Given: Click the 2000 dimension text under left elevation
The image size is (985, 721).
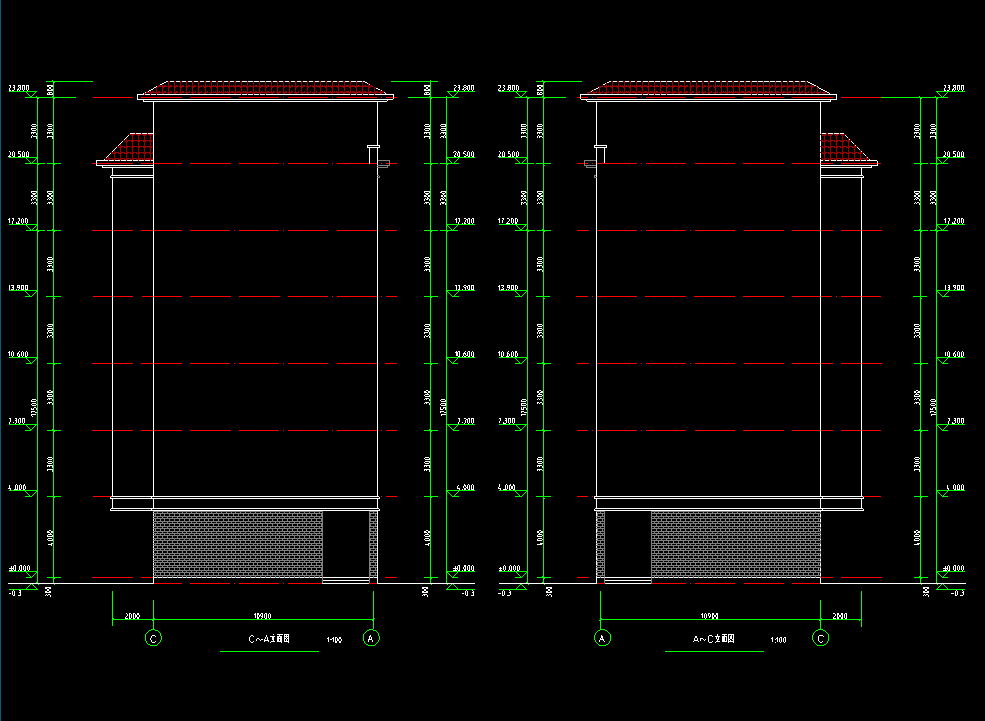Looking at the screenshot, I should coord(132,616).
